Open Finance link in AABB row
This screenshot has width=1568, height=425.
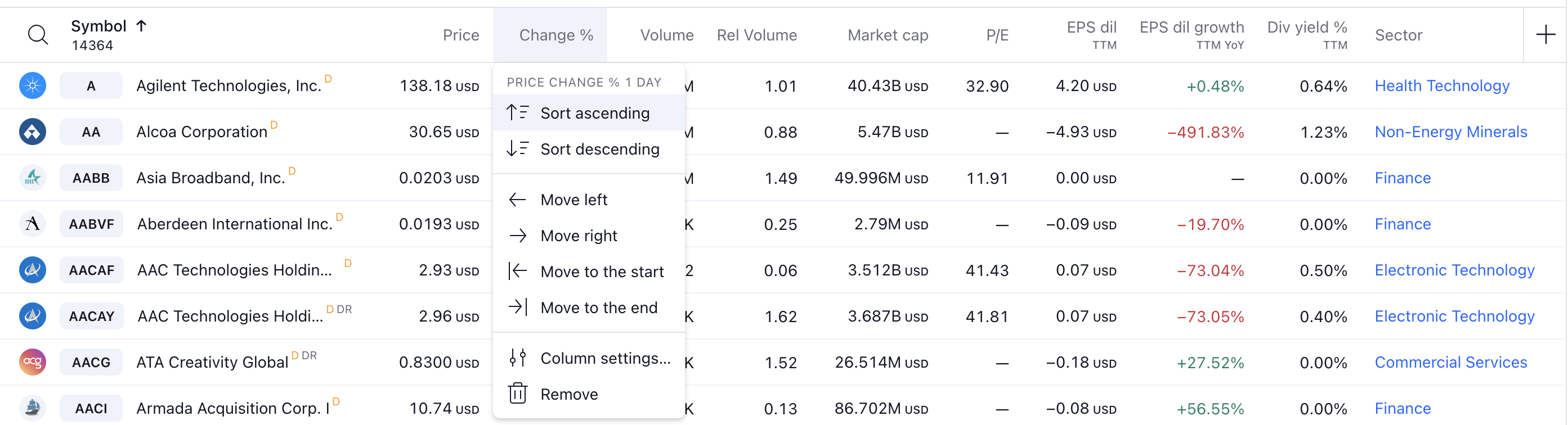[1403, 178]
